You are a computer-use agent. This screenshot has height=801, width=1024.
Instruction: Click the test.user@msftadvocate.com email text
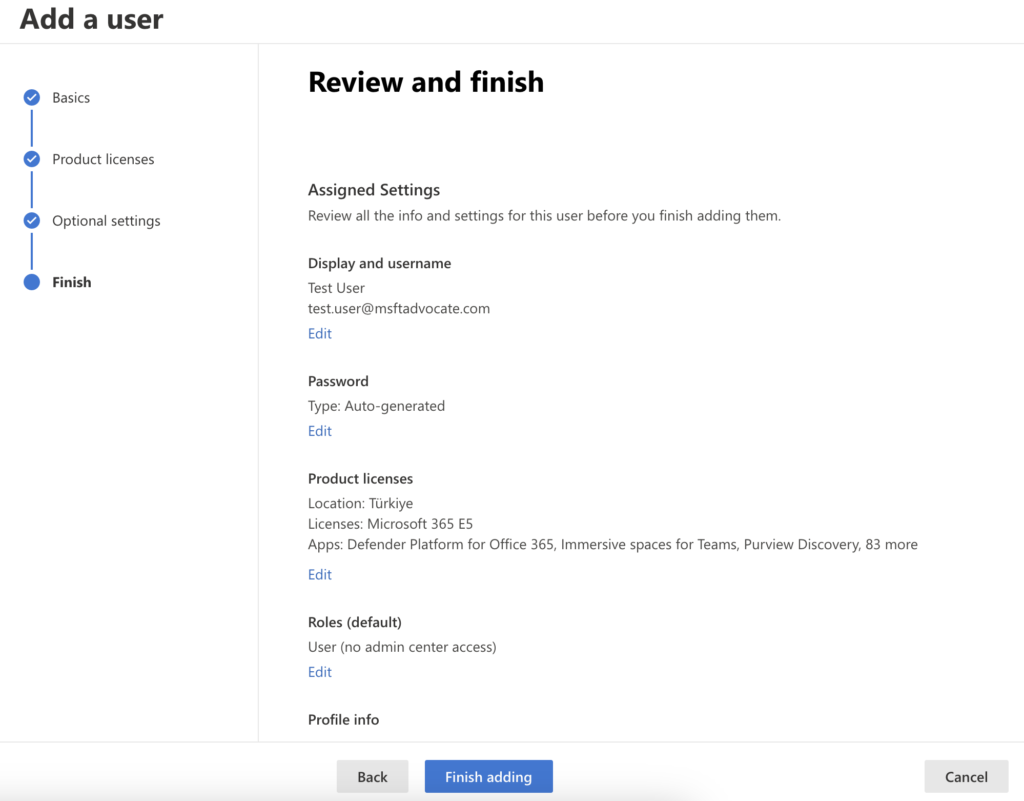point(399,309)
